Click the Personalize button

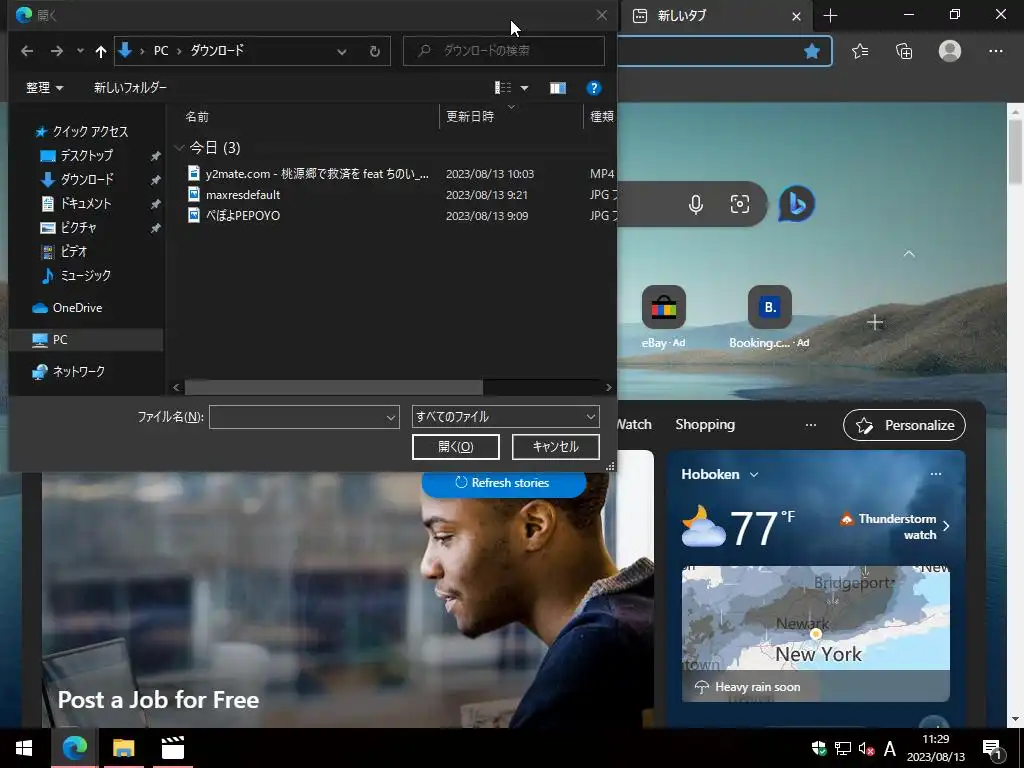click(x=904, y=425)
